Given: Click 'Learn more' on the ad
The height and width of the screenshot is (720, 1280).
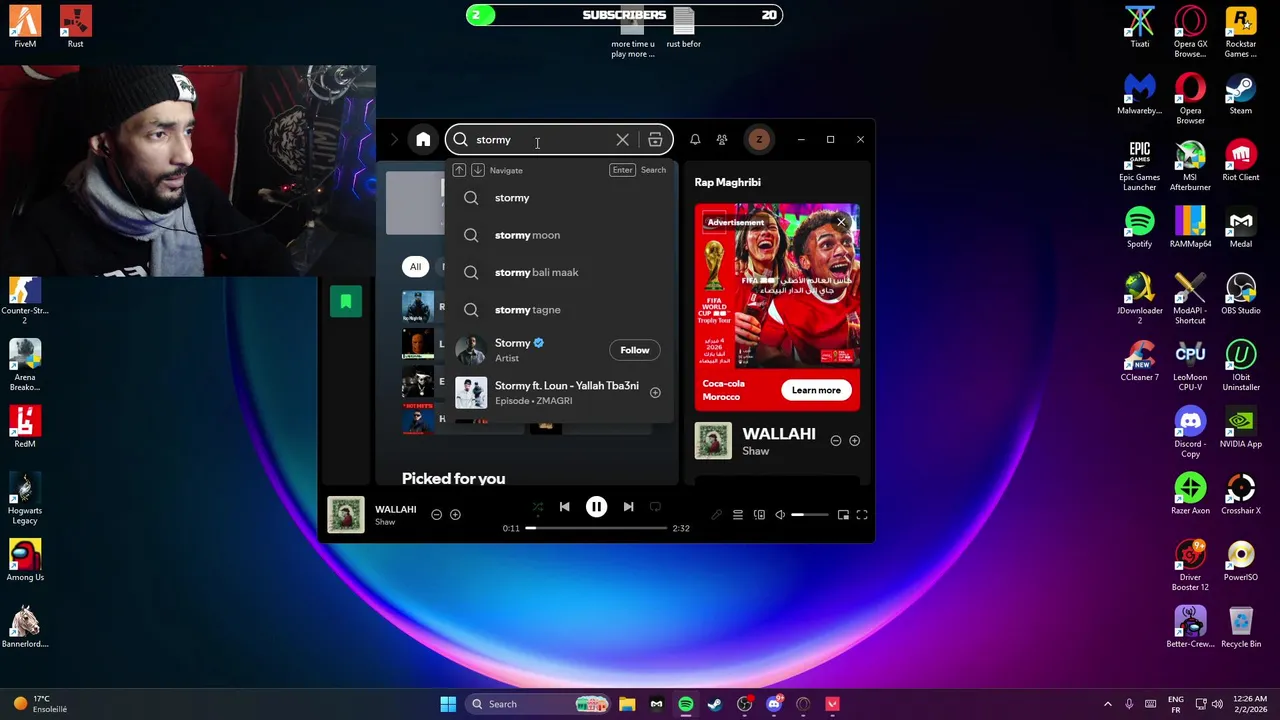Looking at the screenshot, I should 816,390.
